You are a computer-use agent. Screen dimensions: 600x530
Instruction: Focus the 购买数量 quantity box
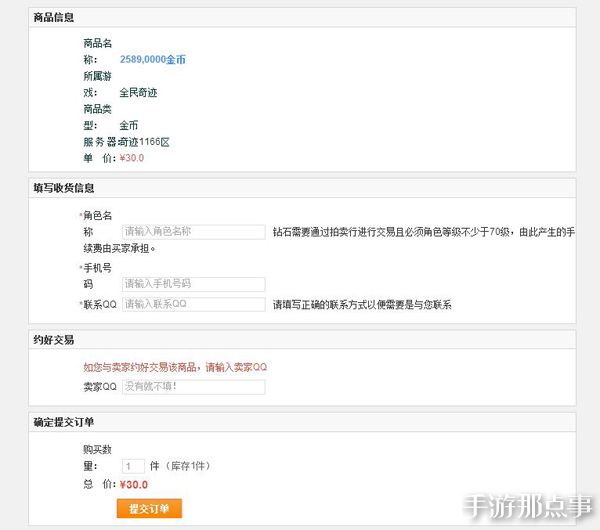[133, 466]
